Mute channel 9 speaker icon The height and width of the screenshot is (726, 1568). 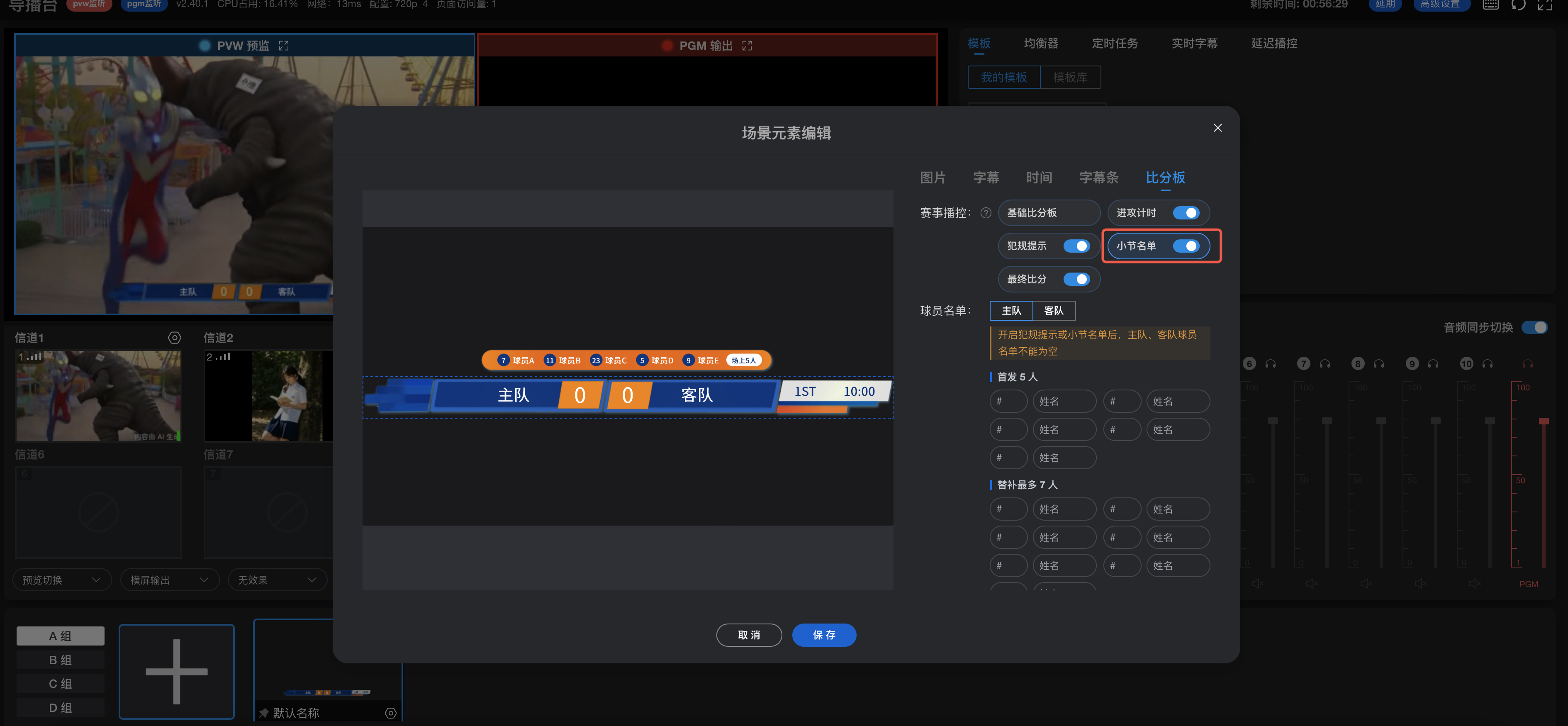pos(1420,583)
